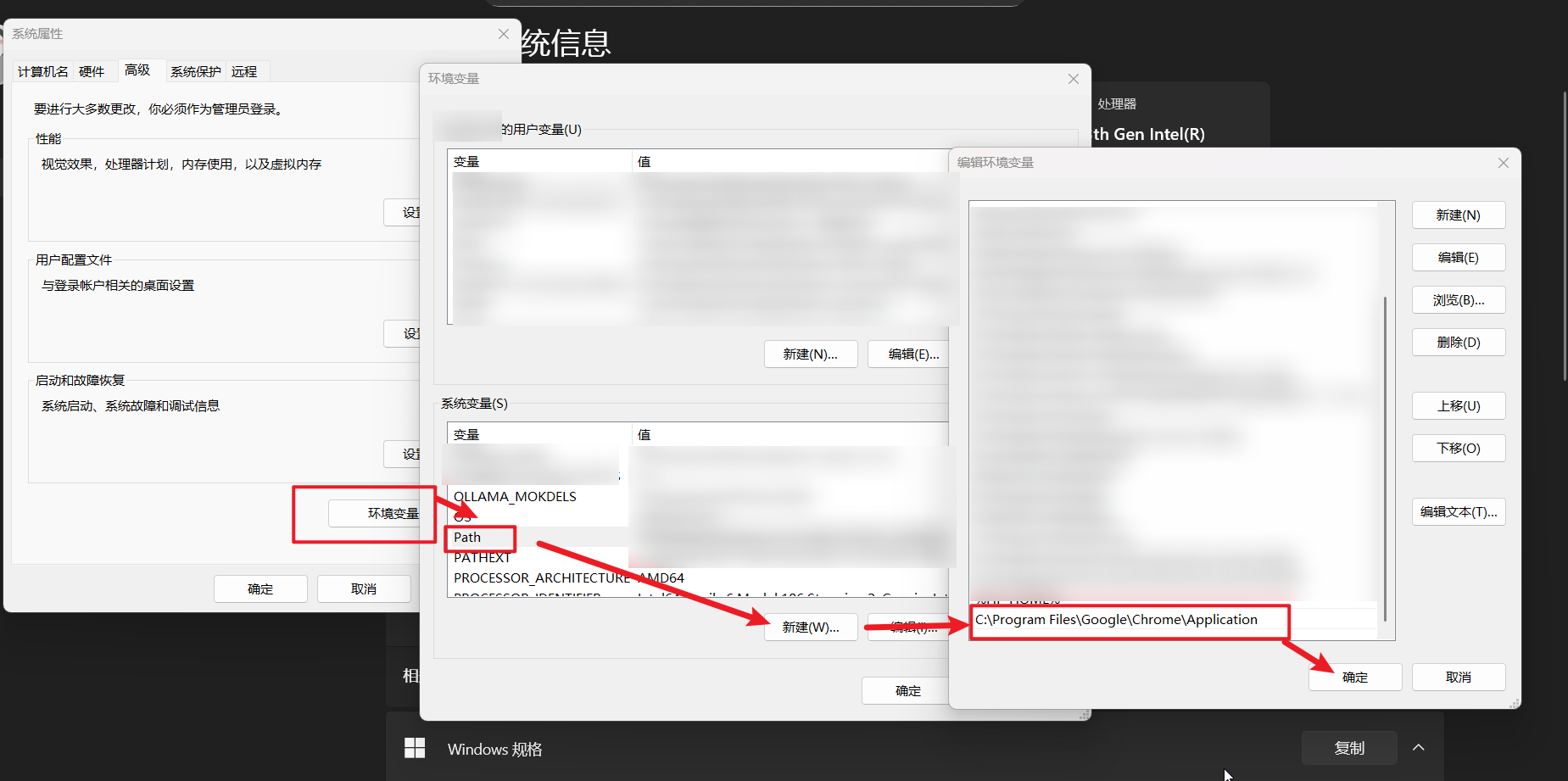Click 新建(N) in the edit variable dialog
This screenshot has width=1568, height=781.
[x=1459, y=215]
